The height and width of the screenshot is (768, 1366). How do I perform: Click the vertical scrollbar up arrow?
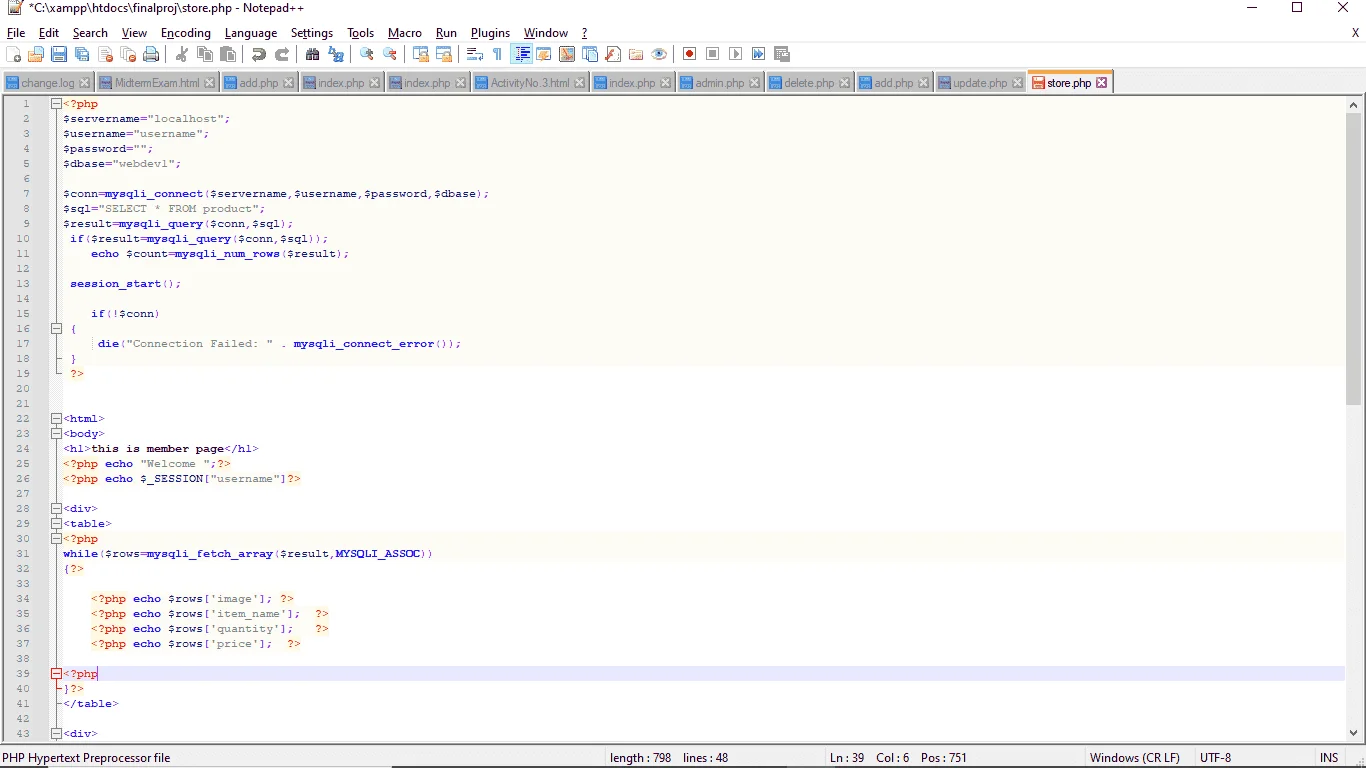pos(1354,104)
